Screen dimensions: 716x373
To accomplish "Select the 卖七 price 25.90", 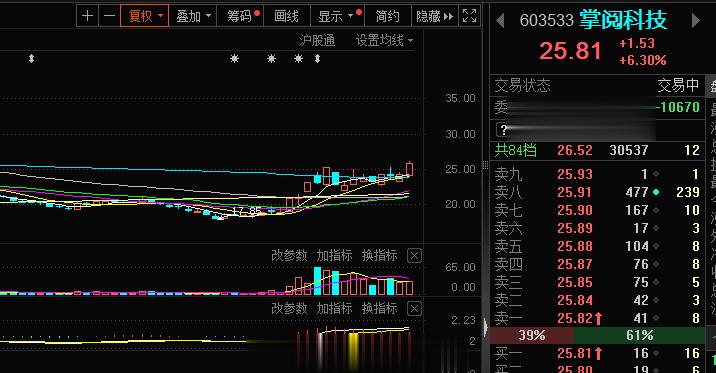I will click(574, 210).
